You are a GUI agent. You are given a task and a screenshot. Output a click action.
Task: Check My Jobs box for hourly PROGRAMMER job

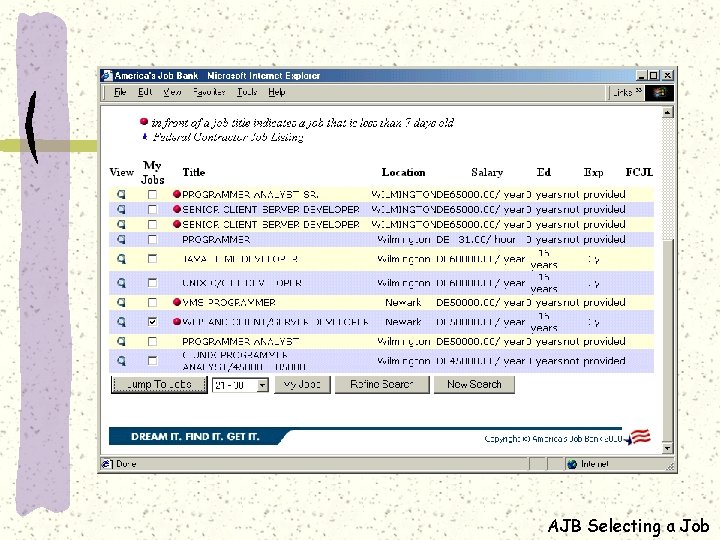[x=152, y=240]
